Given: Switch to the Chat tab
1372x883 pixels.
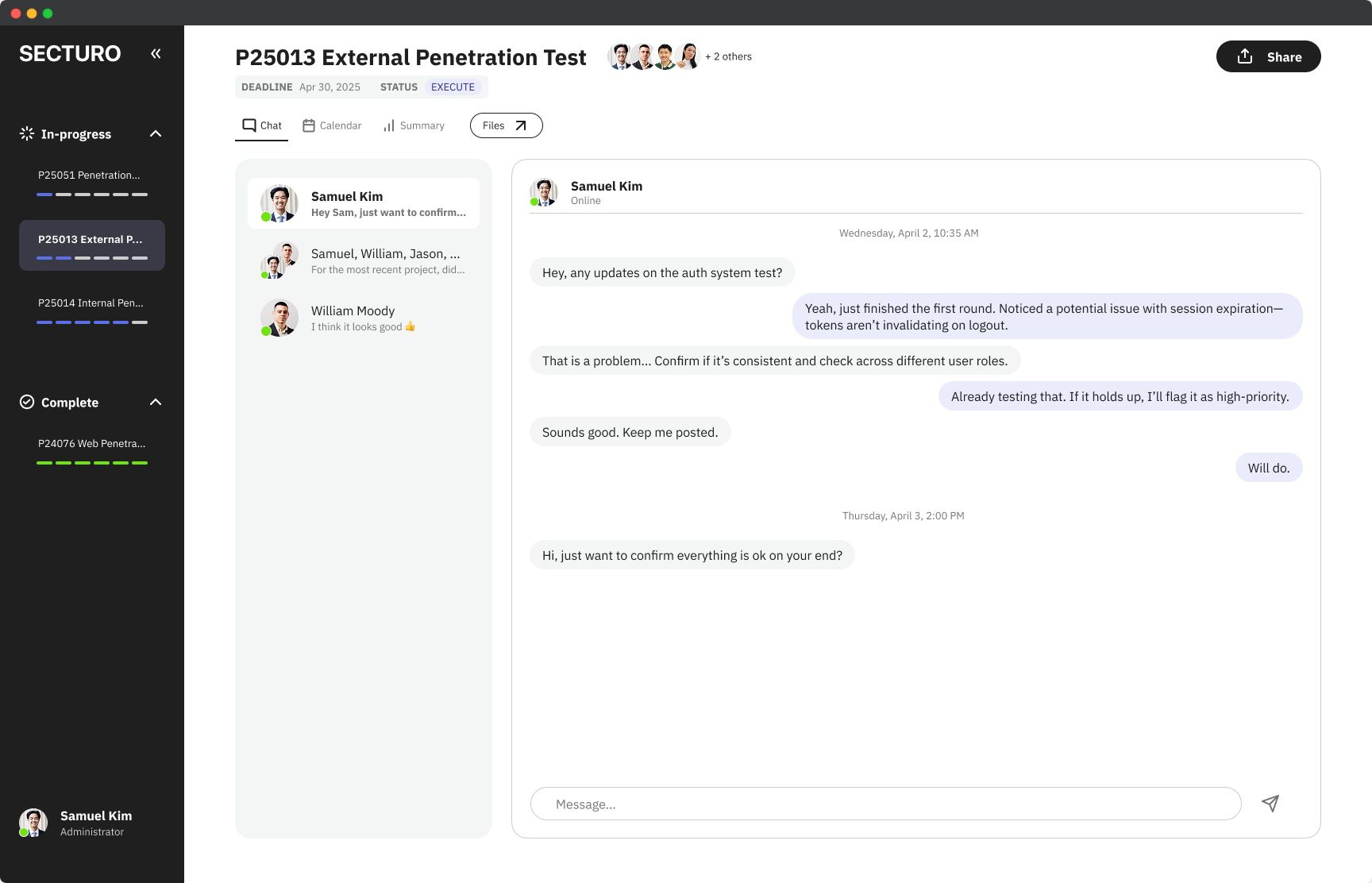Looking at the screenshot, I should pyautogui.click(x=262, y=125).
